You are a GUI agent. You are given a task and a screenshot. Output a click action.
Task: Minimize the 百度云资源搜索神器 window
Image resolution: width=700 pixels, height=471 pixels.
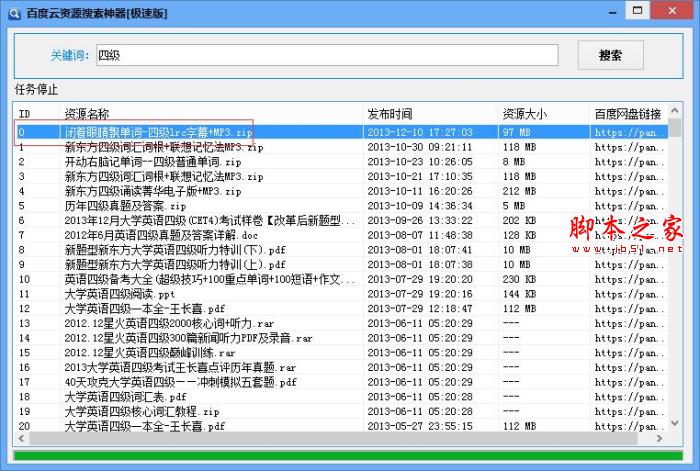(x=613, y=12)
